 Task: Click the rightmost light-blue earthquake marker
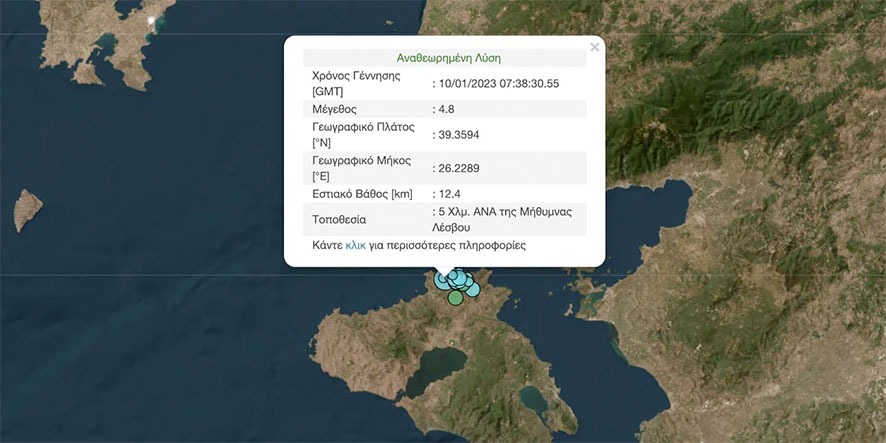473,290
